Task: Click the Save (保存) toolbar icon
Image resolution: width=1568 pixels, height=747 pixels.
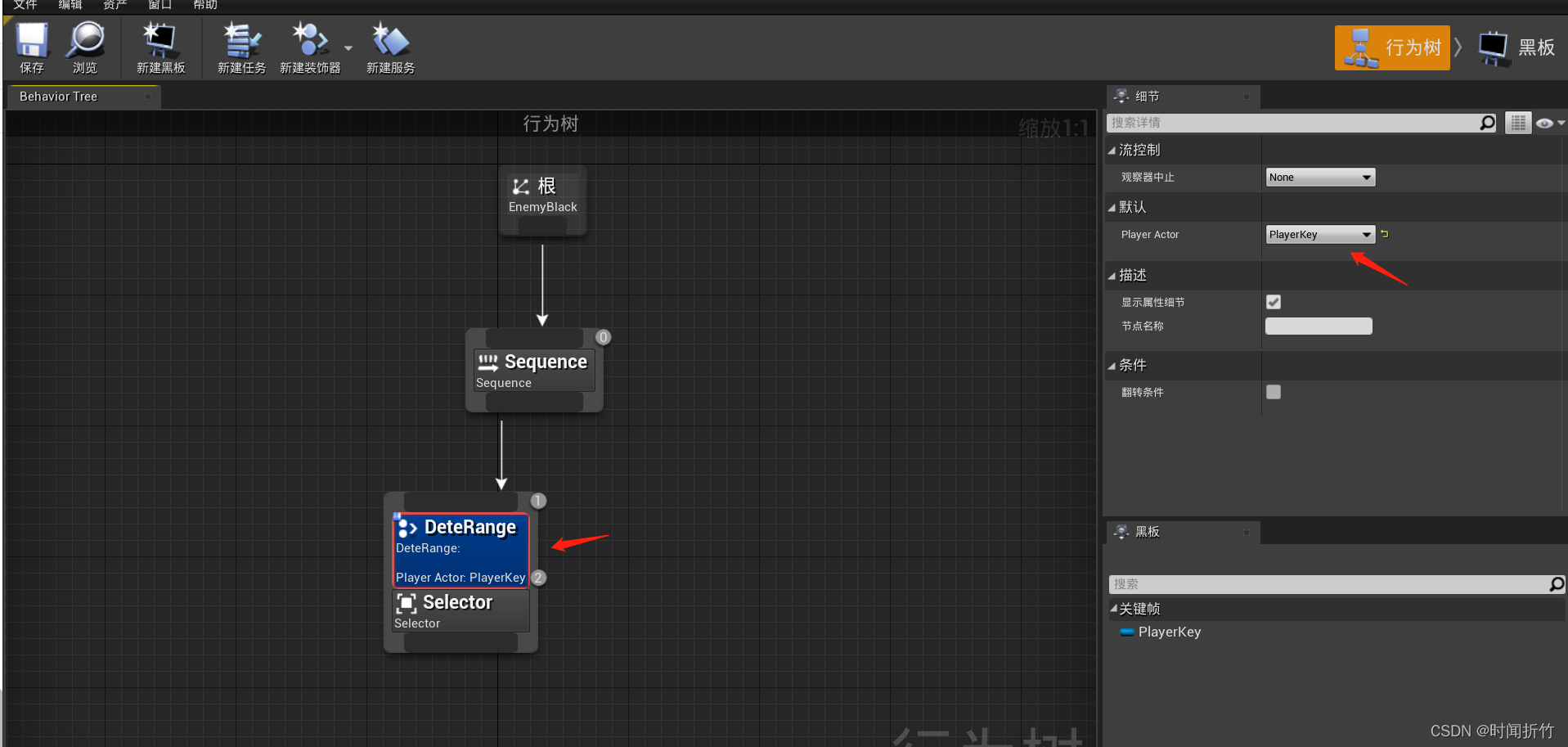Action: [32, 48]
